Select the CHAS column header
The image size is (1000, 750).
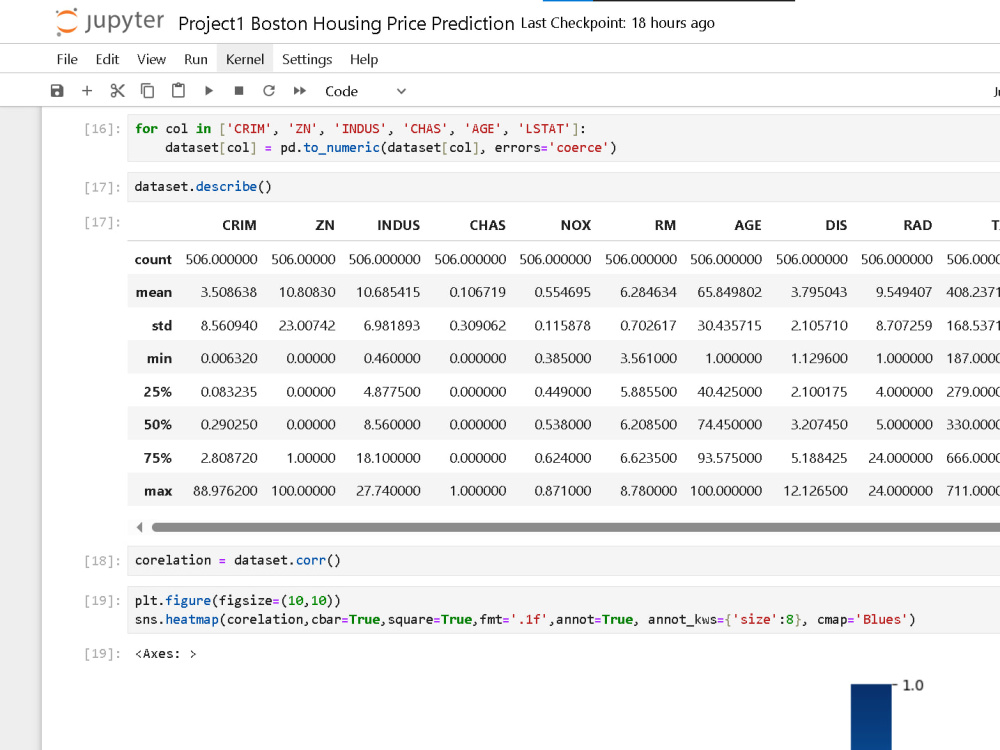pyautogui.click(x=487, y=225)
